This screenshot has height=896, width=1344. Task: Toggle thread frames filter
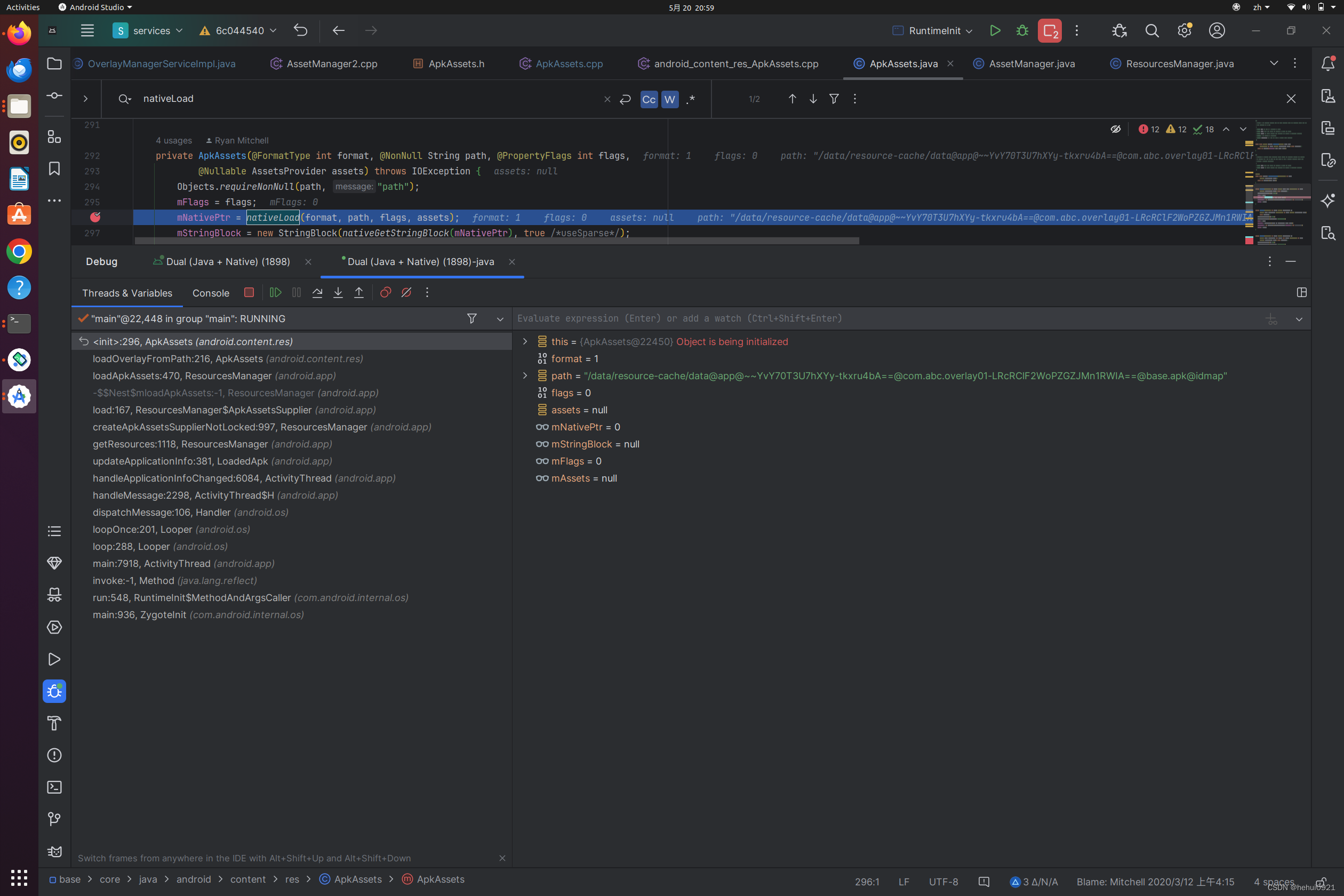coord(472,319)
